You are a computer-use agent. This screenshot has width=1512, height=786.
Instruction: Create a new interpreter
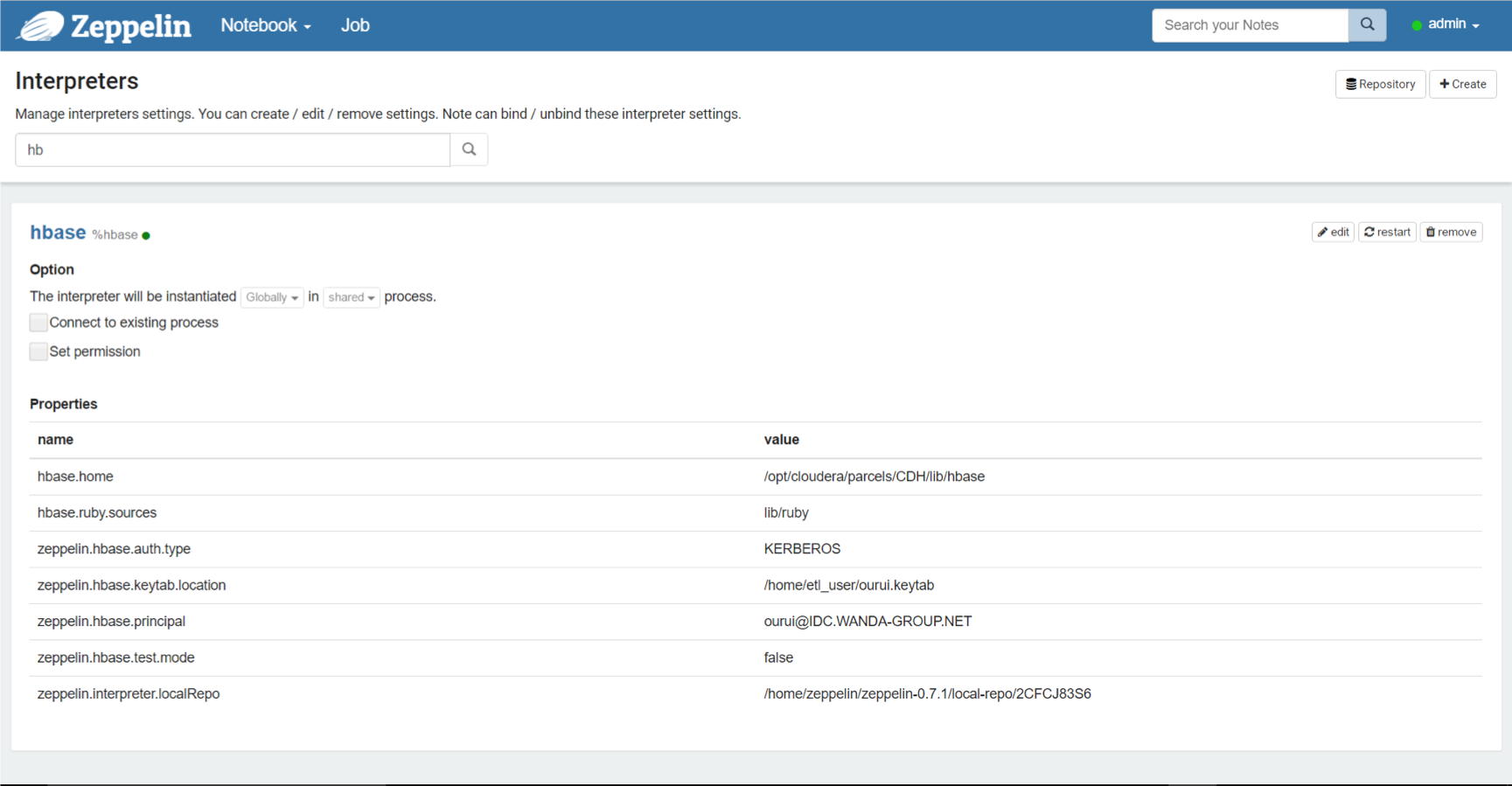pos(1463,84)
